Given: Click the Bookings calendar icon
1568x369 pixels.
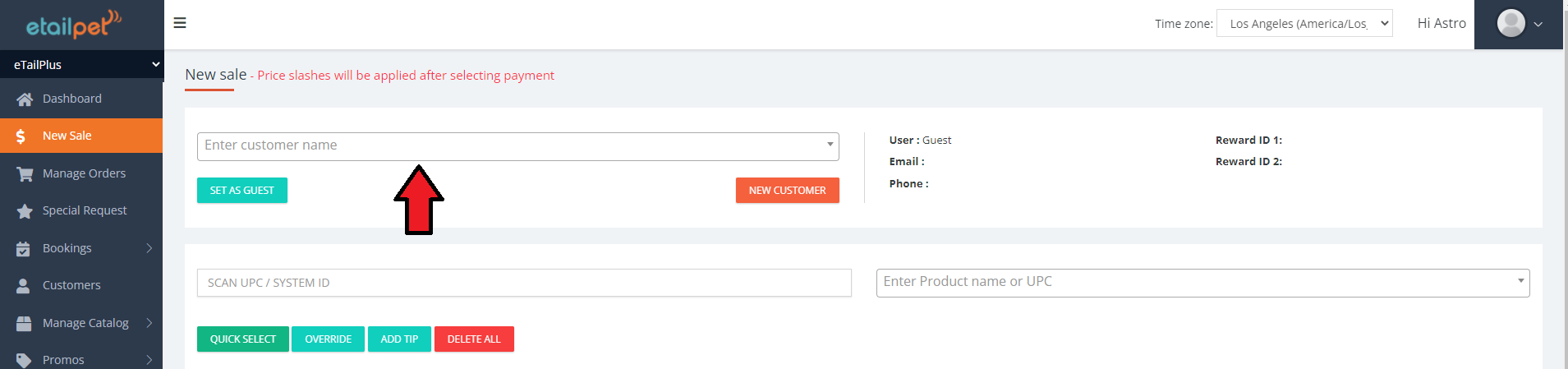Looking at the screenshot, I should coord(24,249).
